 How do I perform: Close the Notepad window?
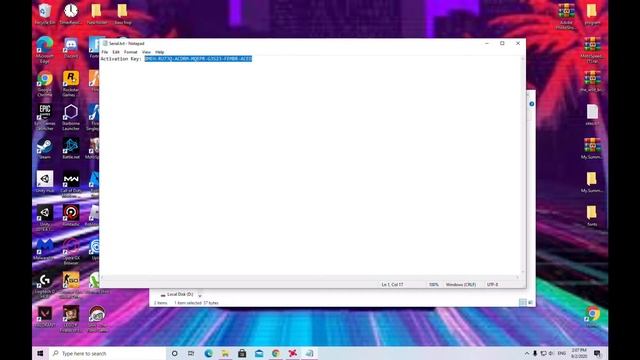(518, 43)
